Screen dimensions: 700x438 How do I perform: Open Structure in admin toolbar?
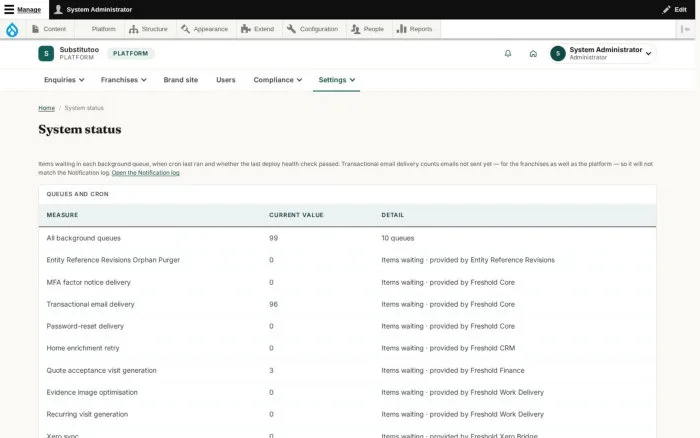click(149, 29)
